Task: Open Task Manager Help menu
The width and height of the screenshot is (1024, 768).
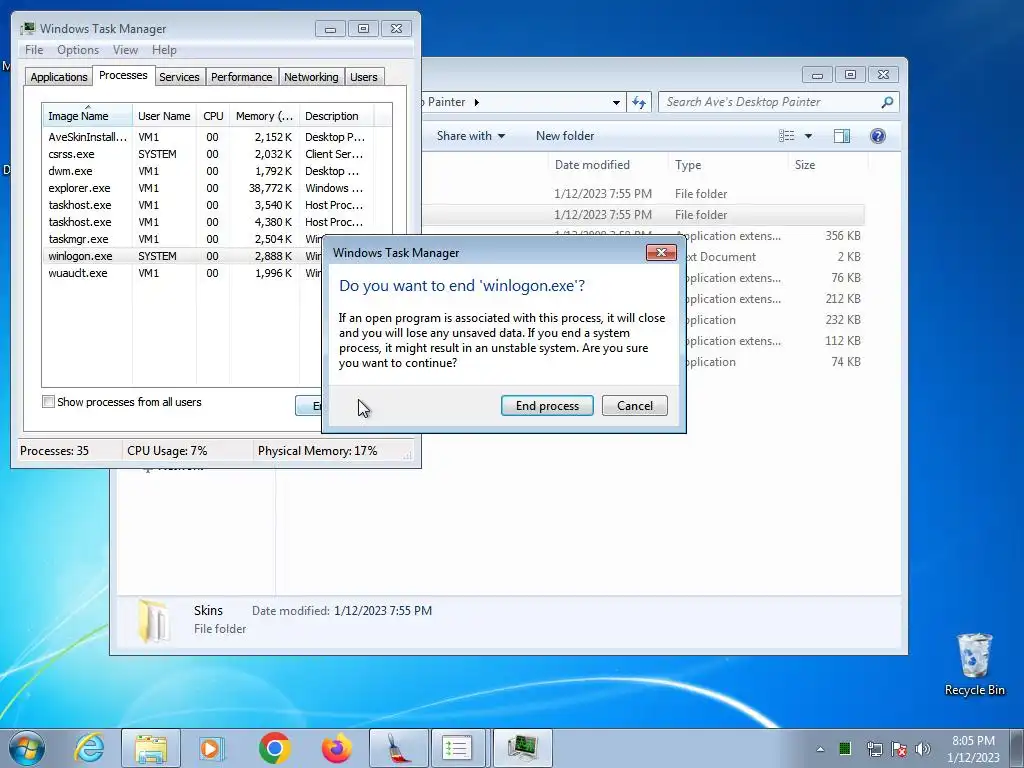Action: (x=164, y=50)
